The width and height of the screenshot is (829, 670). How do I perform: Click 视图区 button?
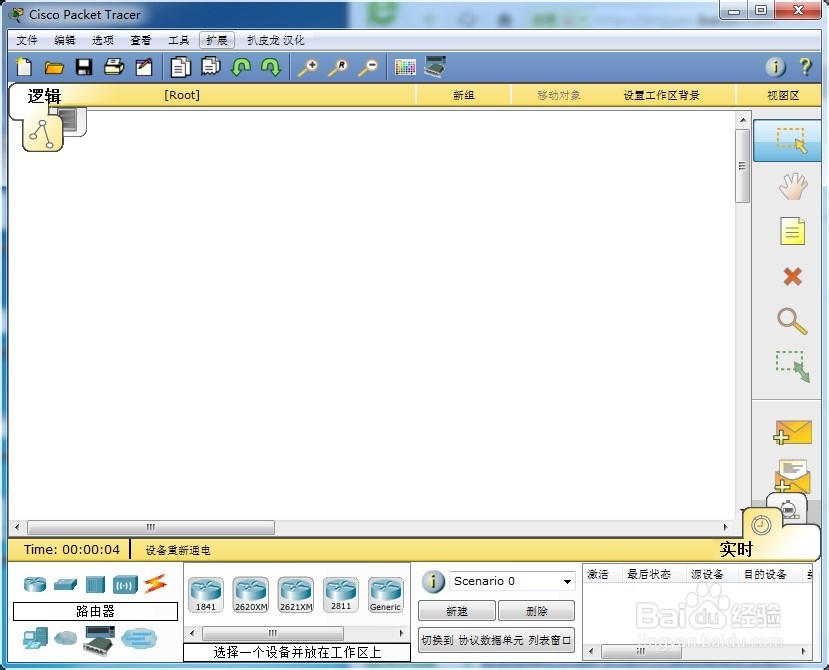(783, 95)
